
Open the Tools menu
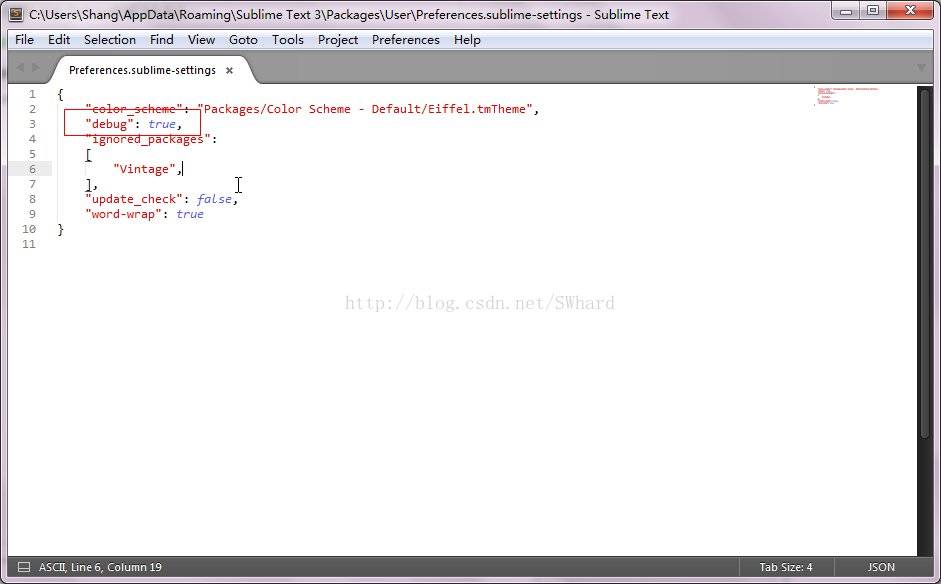287,40
